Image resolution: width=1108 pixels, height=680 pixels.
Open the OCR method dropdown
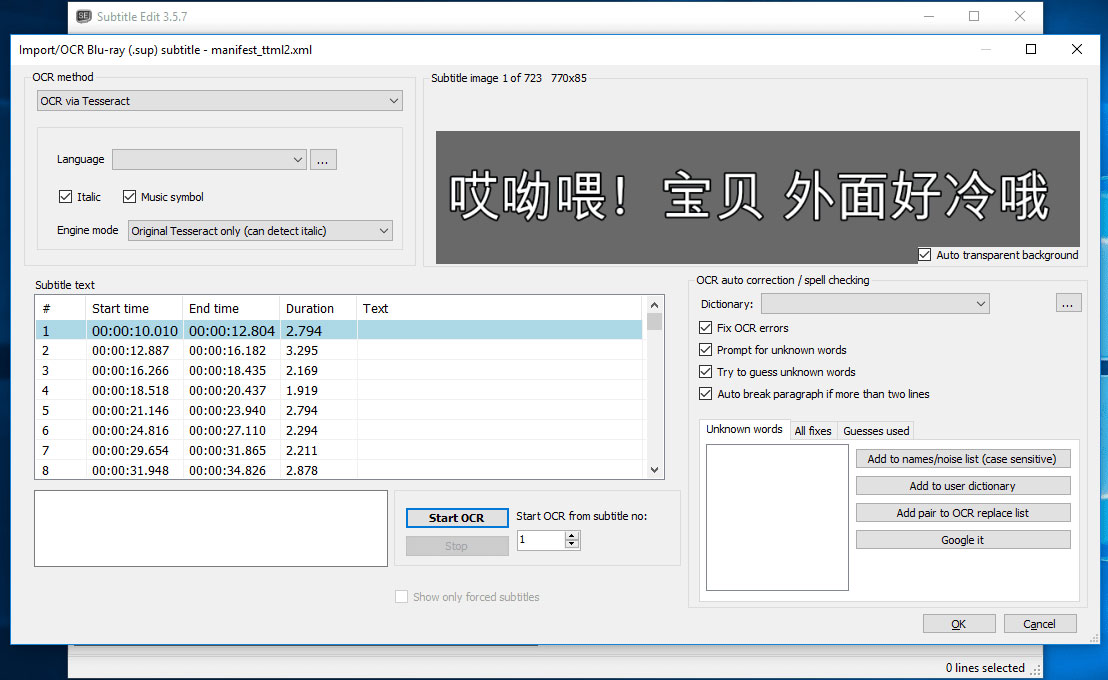pyautogui.click(x=220, y=101)
